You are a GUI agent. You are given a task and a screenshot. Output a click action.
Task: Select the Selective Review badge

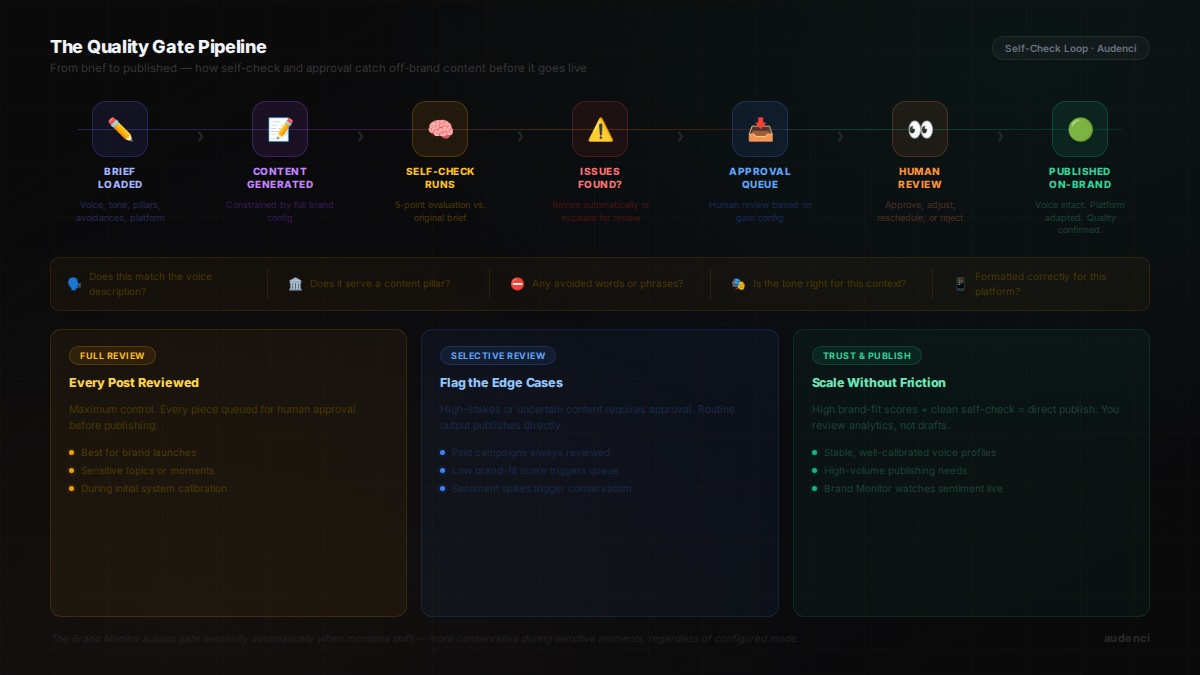point(498,356)
